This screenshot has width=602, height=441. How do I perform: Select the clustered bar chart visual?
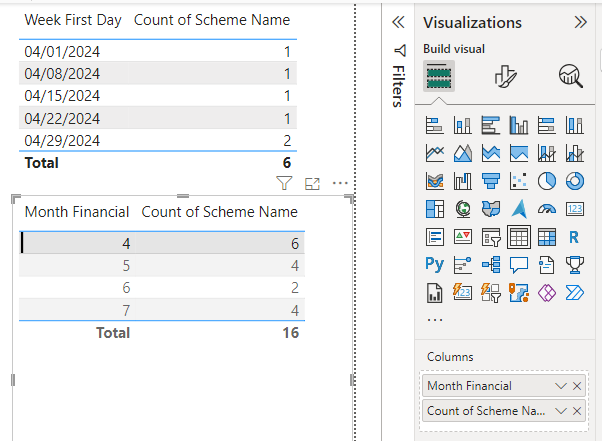pyautogui.click(x=491, y=125)
